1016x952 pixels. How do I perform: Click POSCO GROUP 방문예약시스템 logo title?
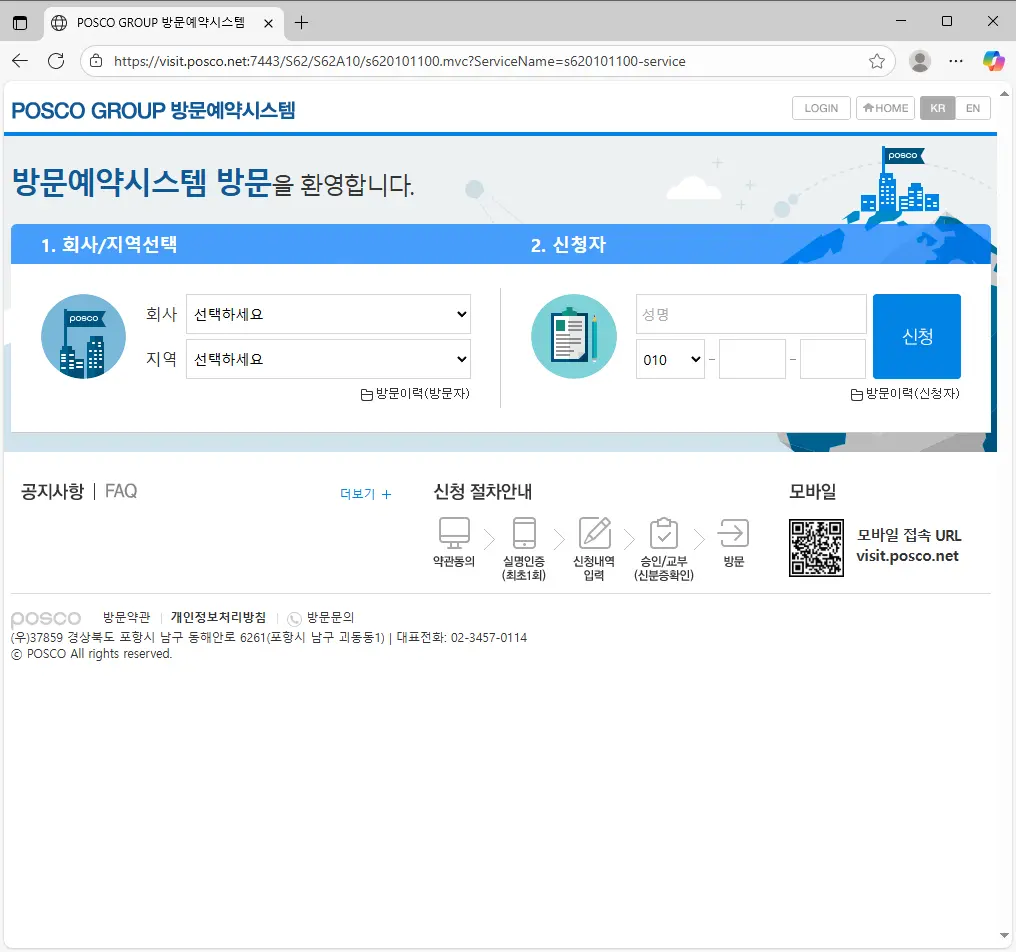[x=153, y=110]
